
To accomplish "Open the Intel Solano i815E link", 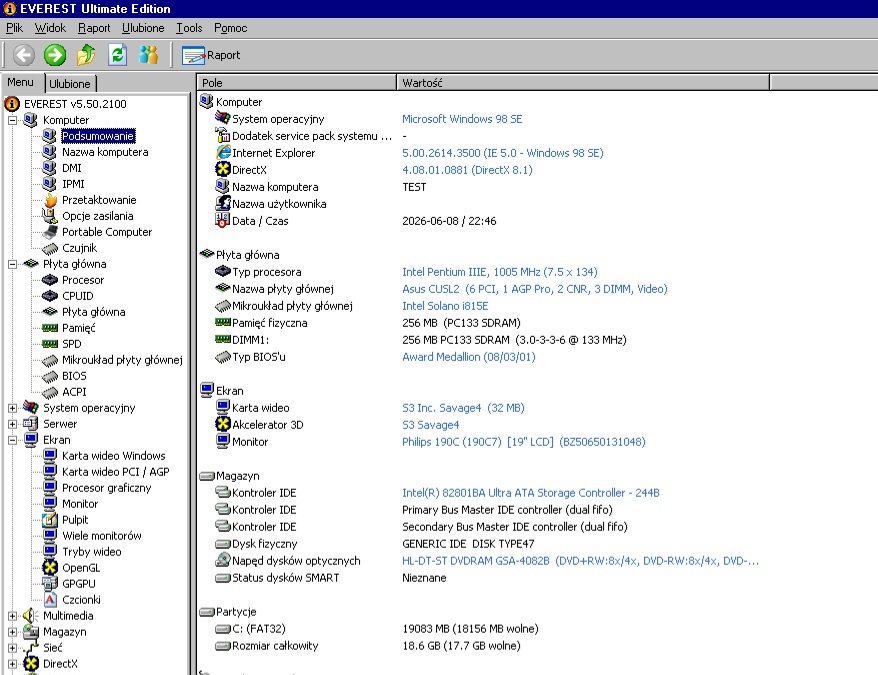I will [445, 306].
